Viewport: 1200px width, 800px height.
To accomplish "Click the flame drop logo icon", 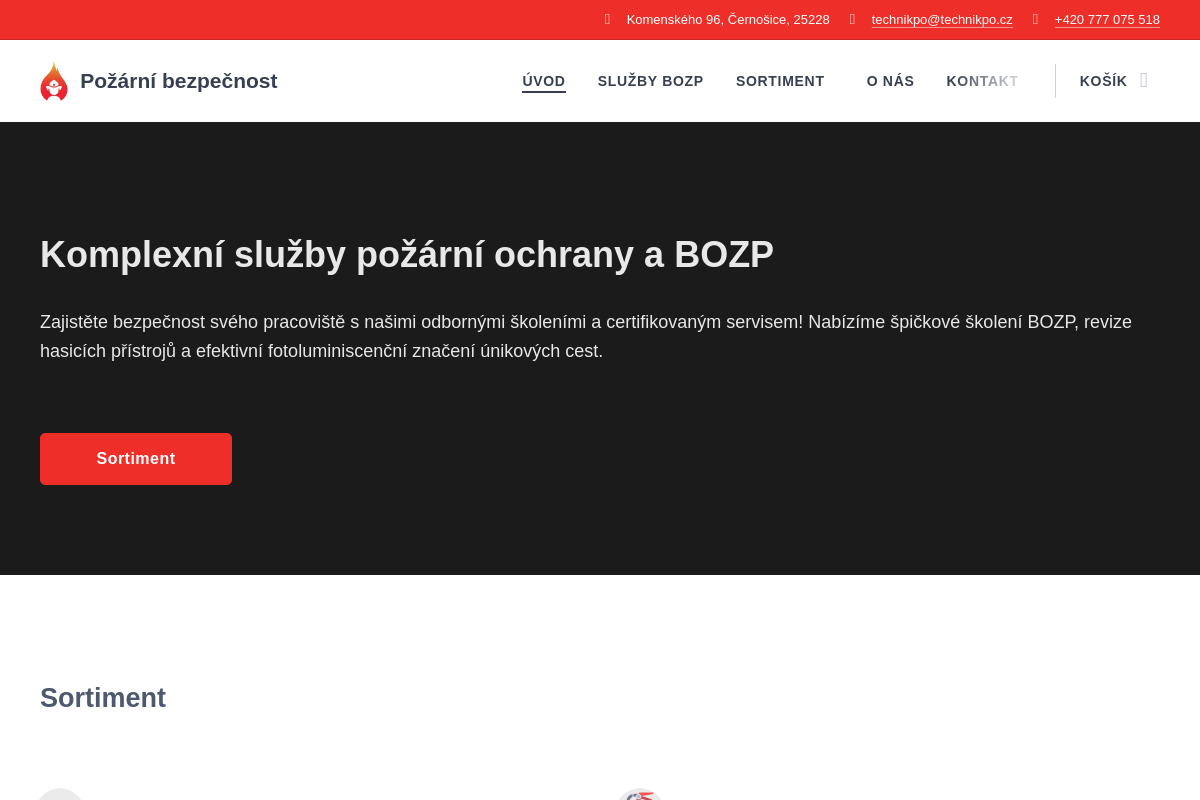I will point(54,80).
